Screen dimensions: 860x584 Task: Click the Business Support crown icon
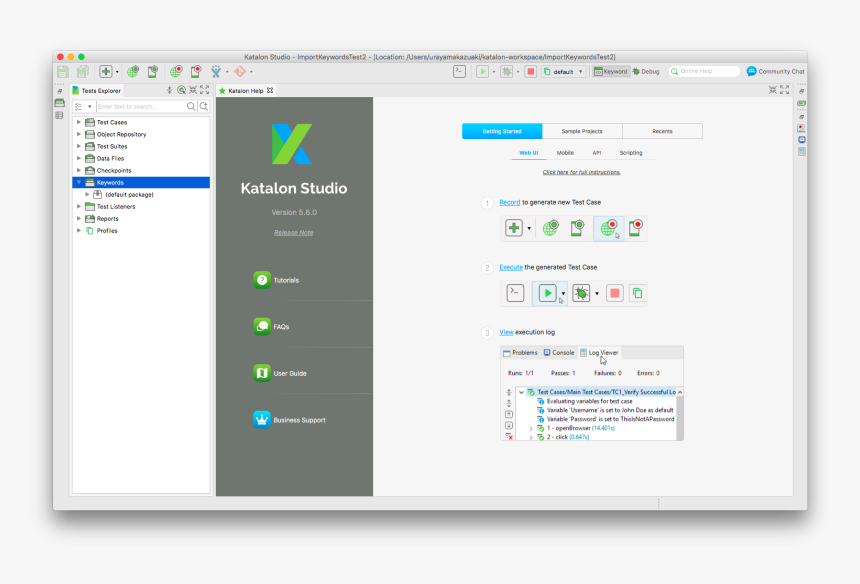[262, 420]
